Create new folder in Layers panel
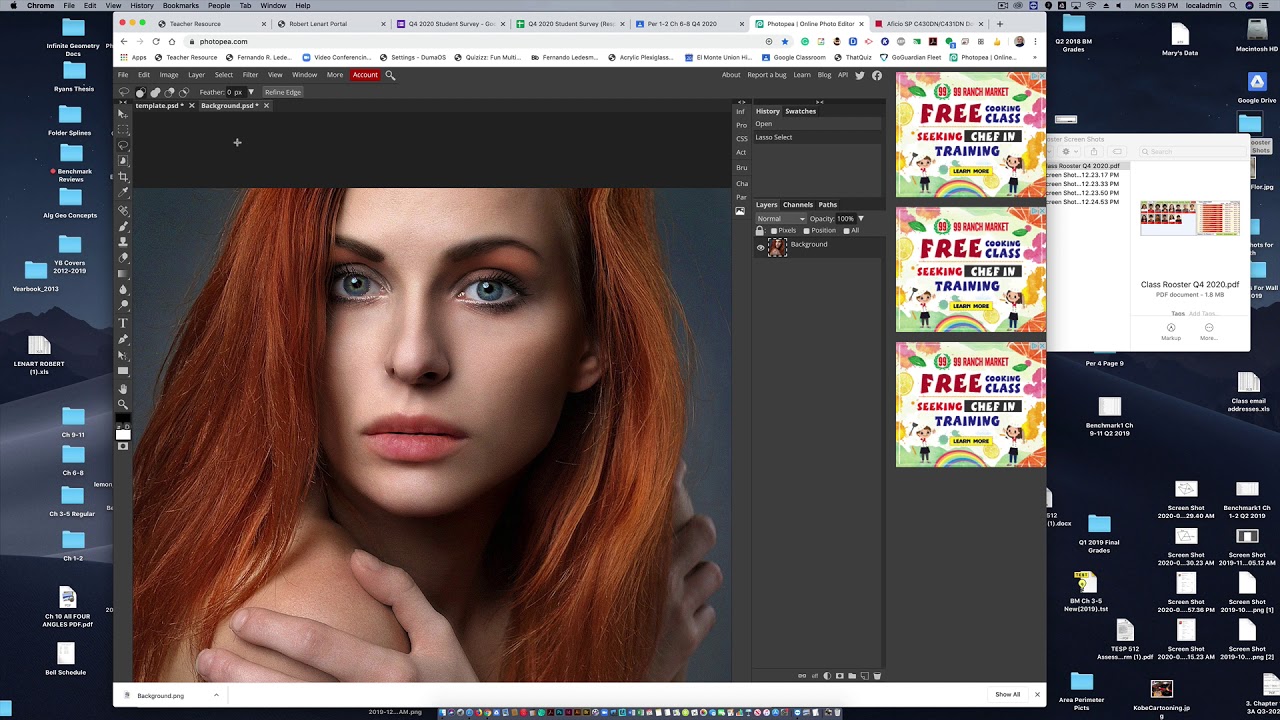The width and height of the screenshot is (1280, 720). pos(852,676)
